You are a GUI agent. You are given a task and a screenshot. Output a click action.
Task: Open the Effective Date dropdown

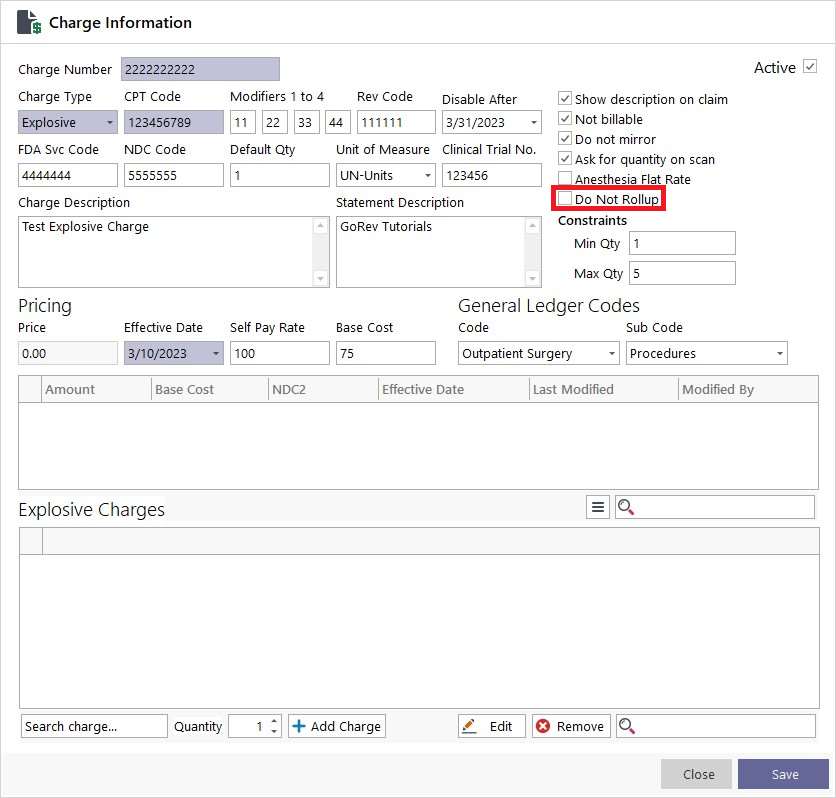216,353
